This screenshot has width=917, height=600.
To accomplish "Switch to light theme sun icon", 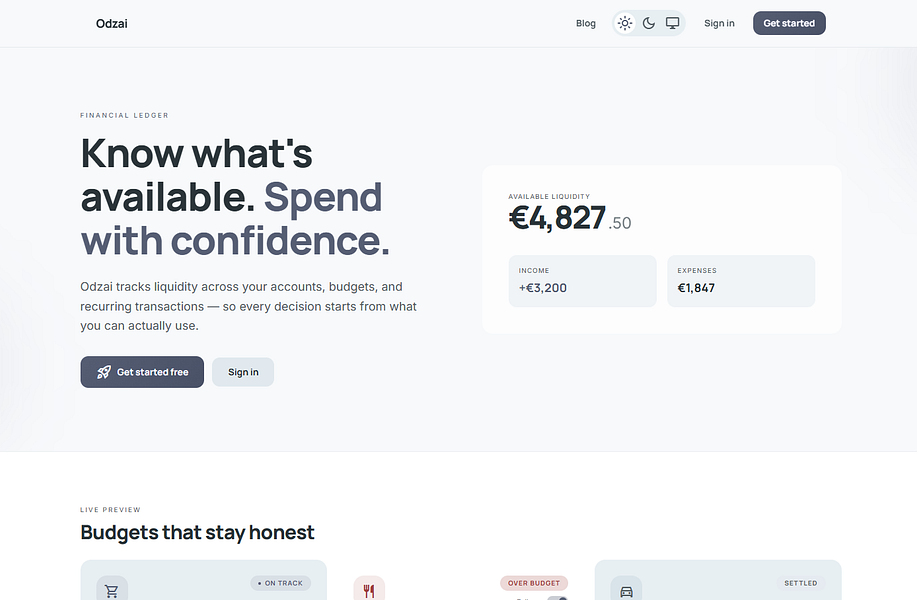I will tap(625, 23).
